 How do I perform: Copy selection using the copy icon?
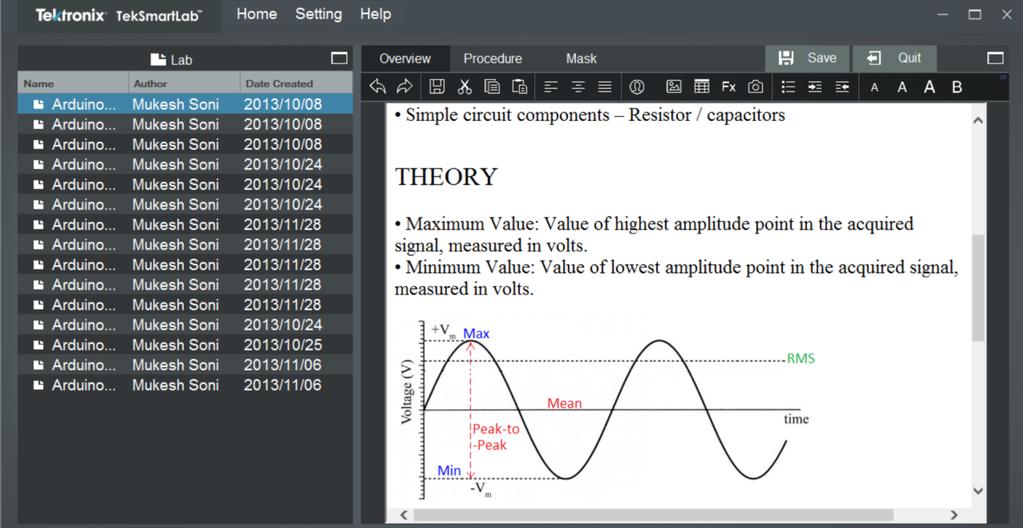pos(492,86)
